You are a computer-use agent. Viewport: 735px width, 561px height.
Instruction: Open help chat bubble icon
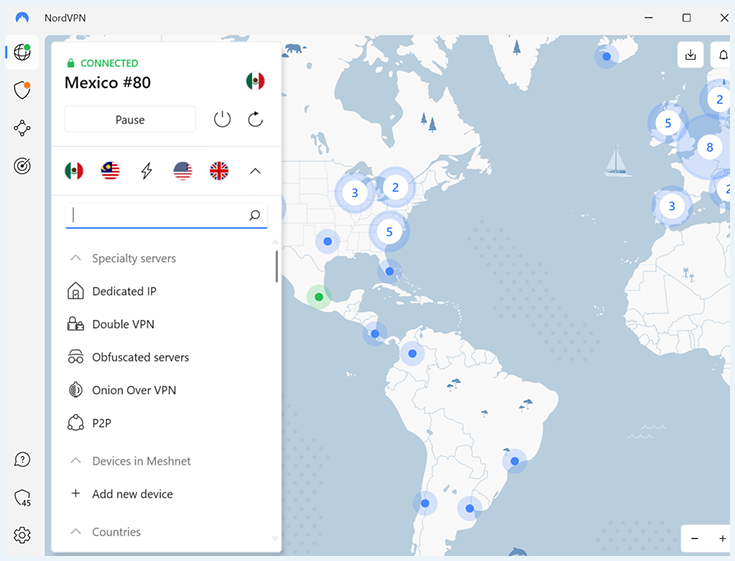pyautogui.click(x=22, y=460)
